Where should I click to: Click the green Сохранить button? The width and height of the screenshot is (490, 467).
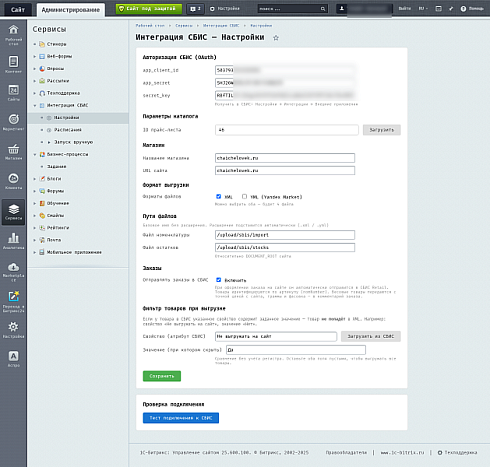tap(162, 376)
